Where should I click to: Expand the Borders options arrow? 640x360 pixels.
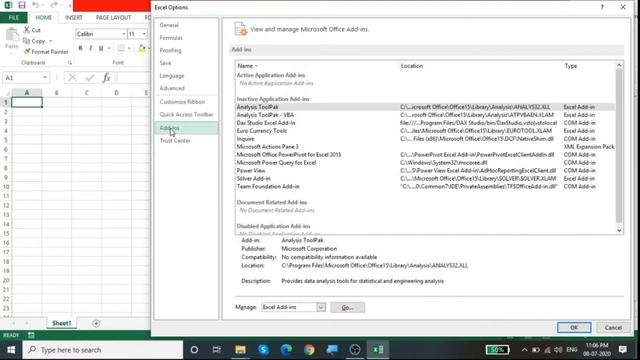(129, 48)
